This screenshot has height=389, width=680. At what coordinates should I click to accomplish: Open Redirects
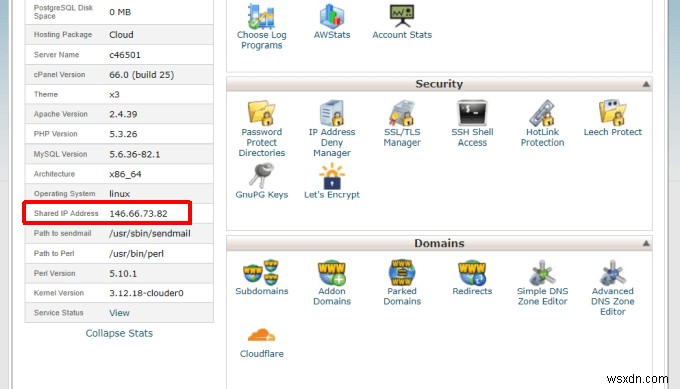472,278
